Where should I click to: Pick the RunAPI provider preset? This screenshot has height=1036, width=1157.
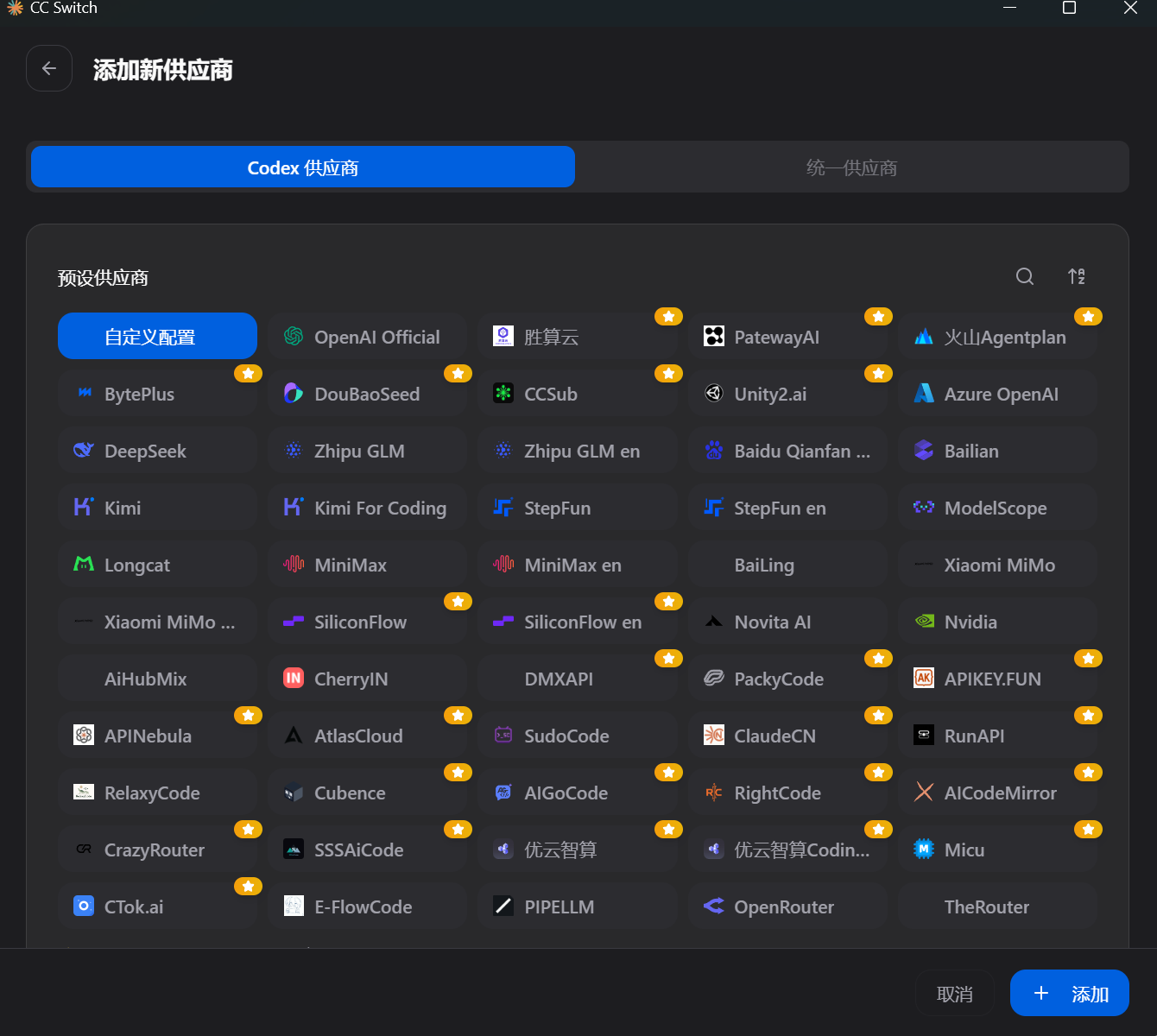click(997, 735)
